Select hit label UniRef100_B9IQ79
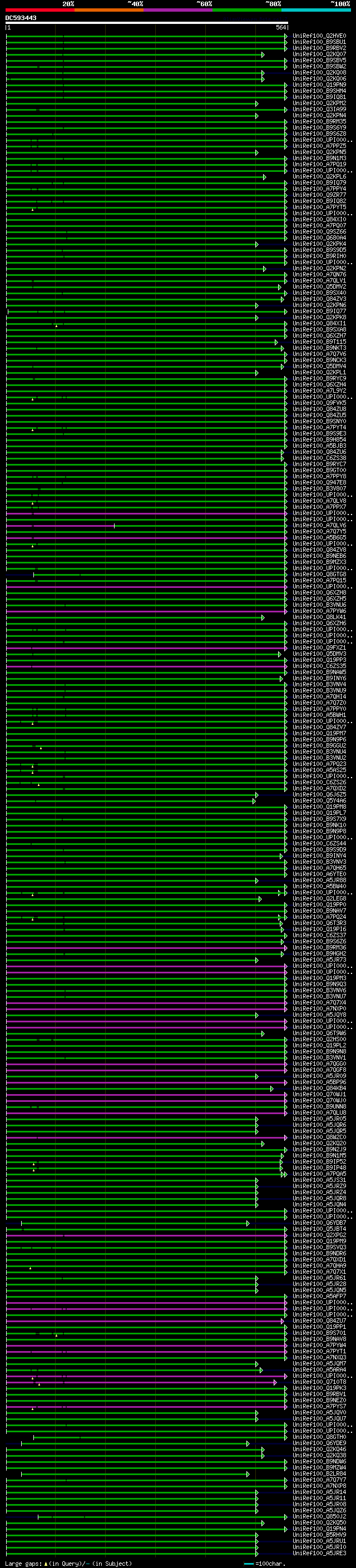The width and height of the screenshot is (356, 1568). [x=319, y=182]
